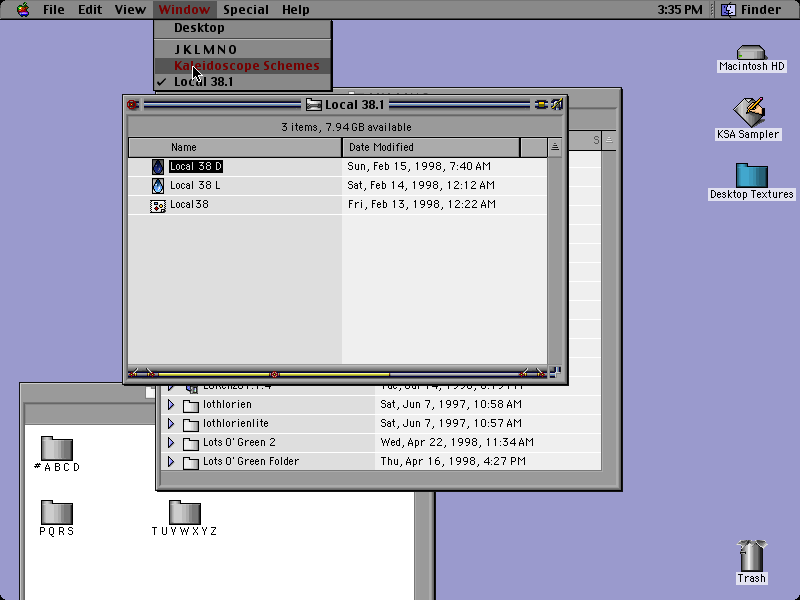
Task: Click the Thu, Apr 16, 1998 date cell
Action: click(x=453, y=461)
